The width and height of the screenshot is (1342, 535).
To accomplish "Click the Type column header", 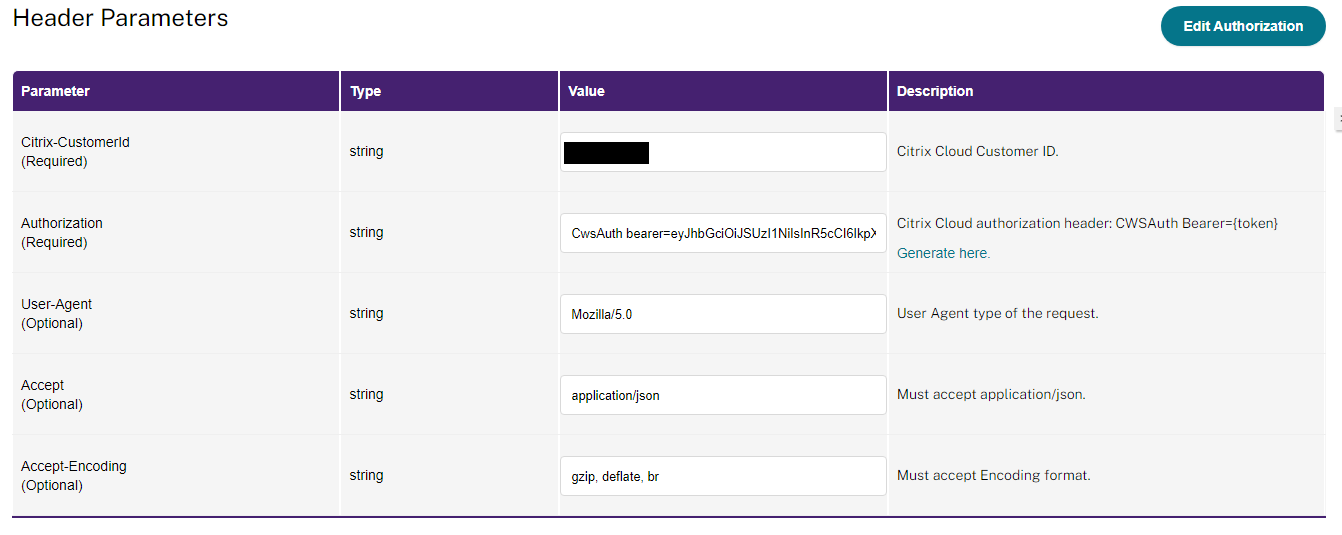I will click(x=366, y=91).
